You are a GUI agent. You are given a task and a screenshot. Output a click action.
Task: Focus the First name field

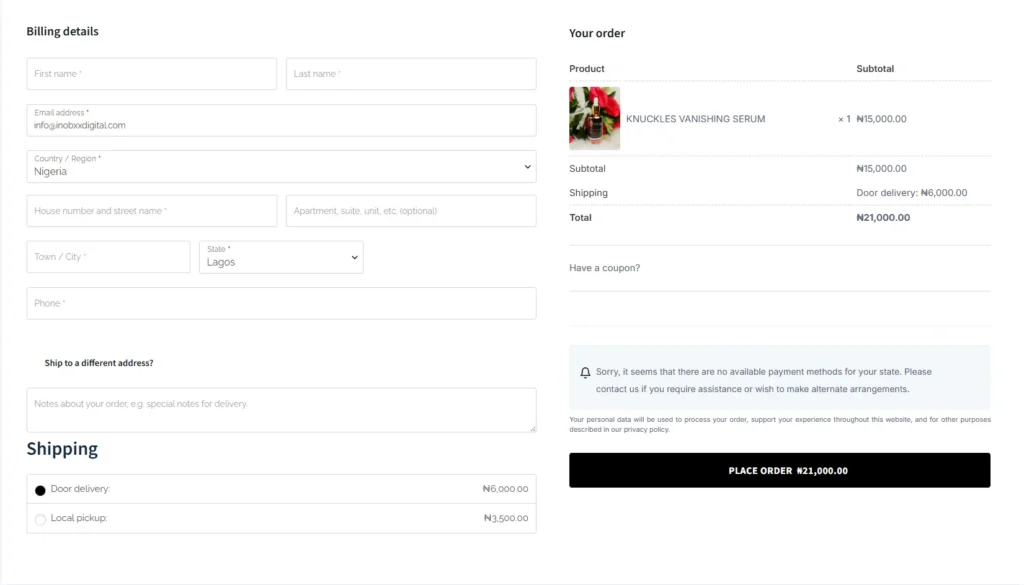point(151,74)
